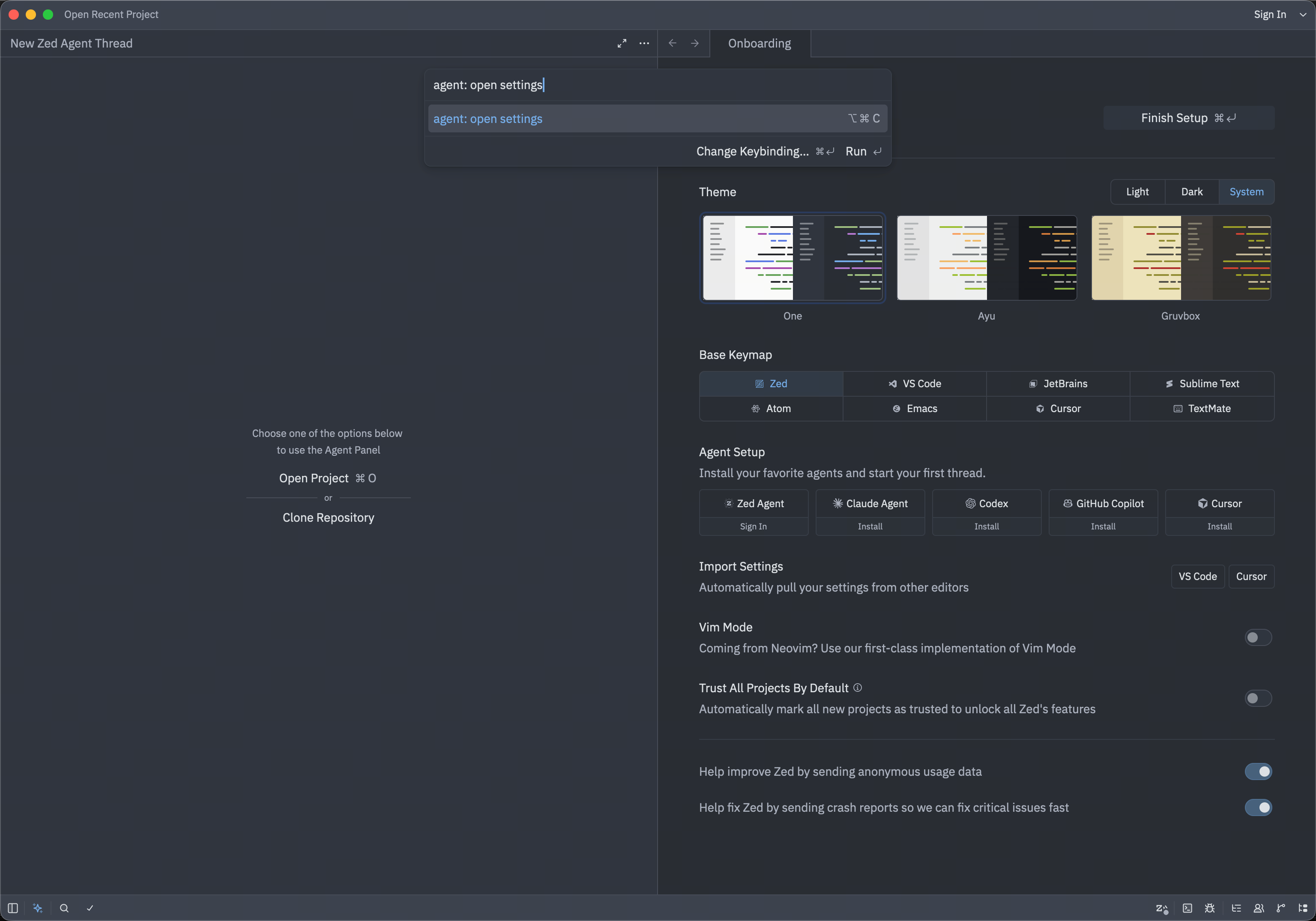Choose the Sublime Text base keymap

point(1202,383)
